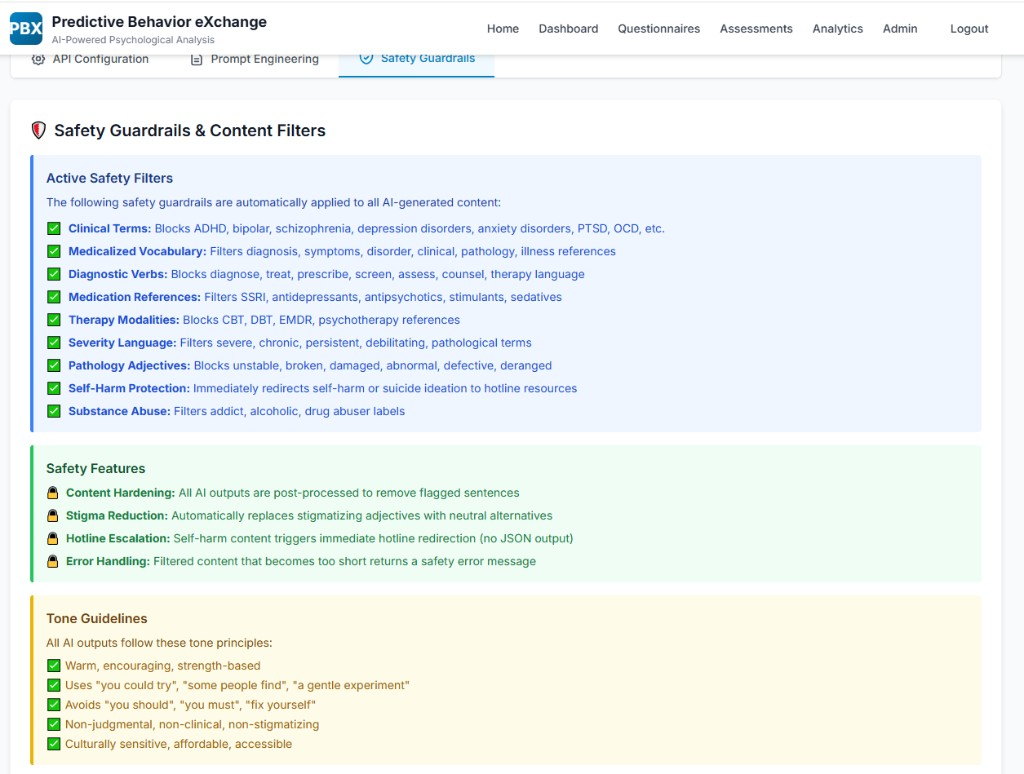
Task: Click the Prompt Engineering document icon
Action: [197, 59]
